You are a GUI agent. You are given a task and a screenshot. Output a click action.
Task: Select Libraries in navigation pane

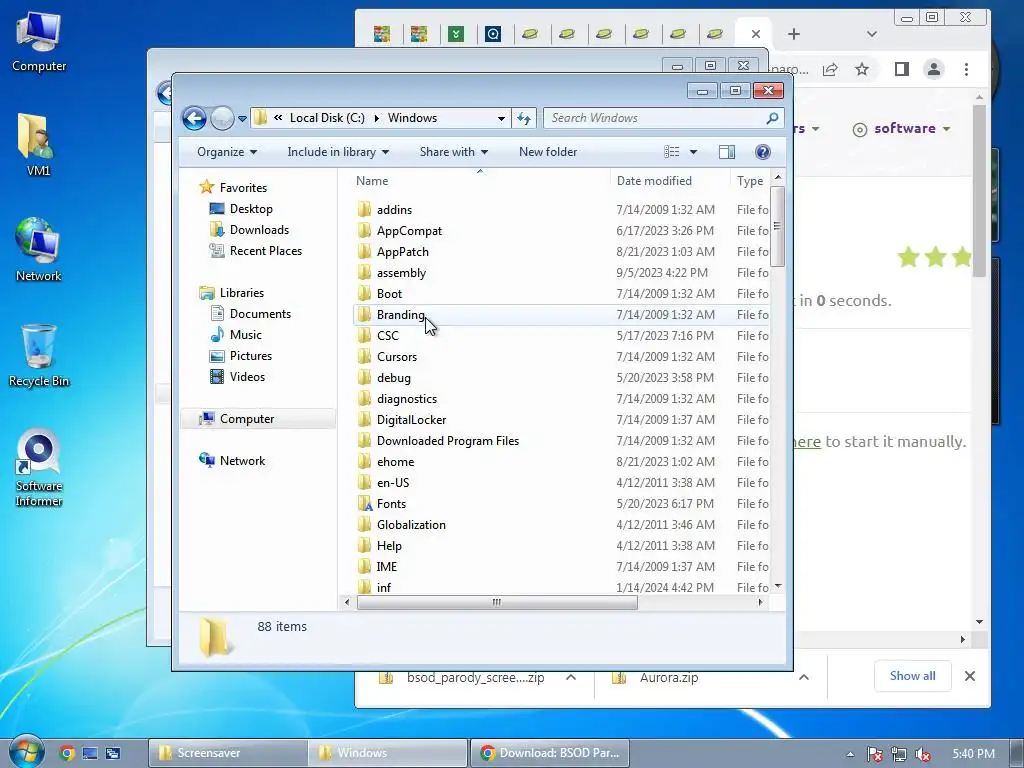coord(241,293)
